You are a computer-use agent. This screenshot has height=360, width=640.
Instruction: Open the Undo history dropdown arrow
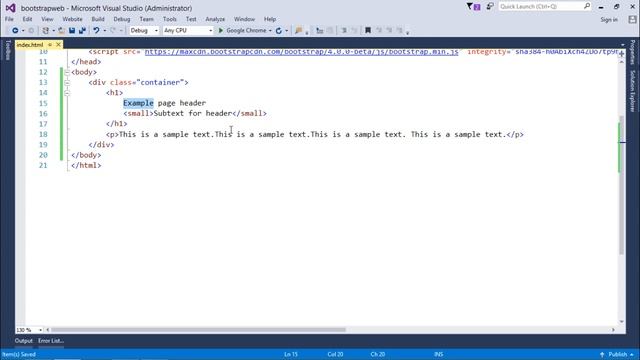pos(104,31)
